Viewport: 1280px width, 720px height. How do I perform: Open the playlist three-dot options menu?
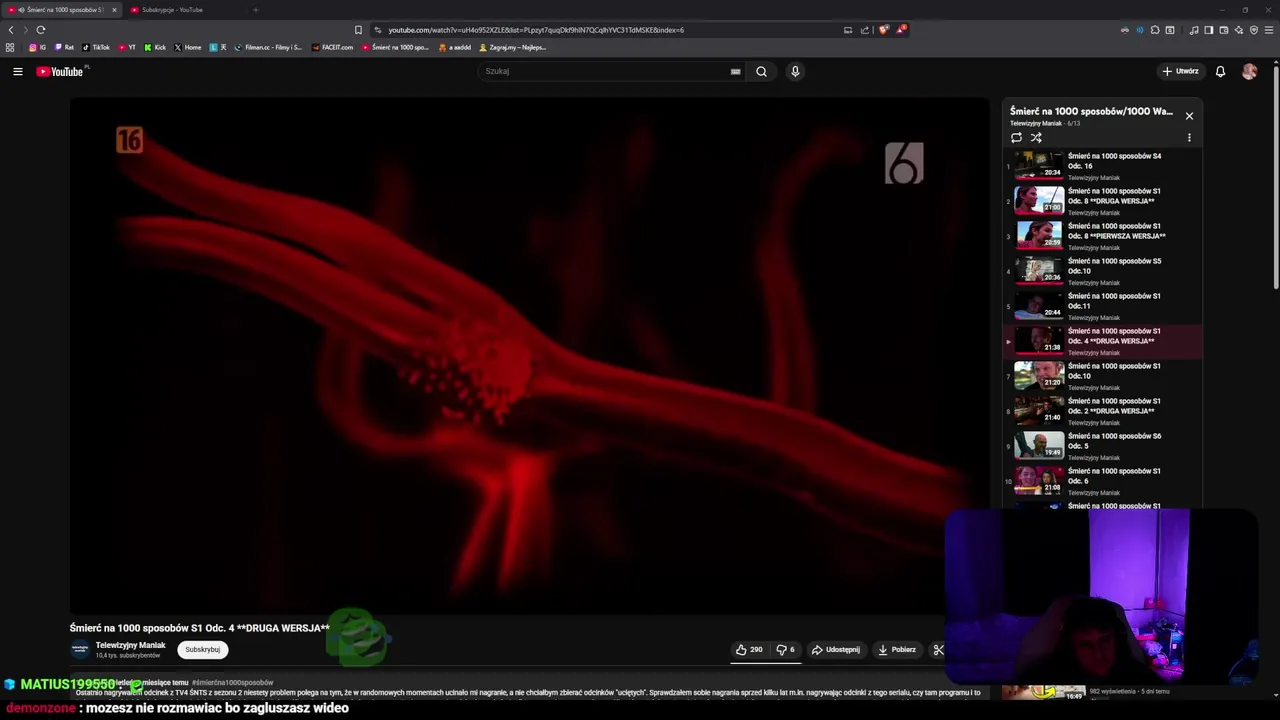coord(1189,138)
